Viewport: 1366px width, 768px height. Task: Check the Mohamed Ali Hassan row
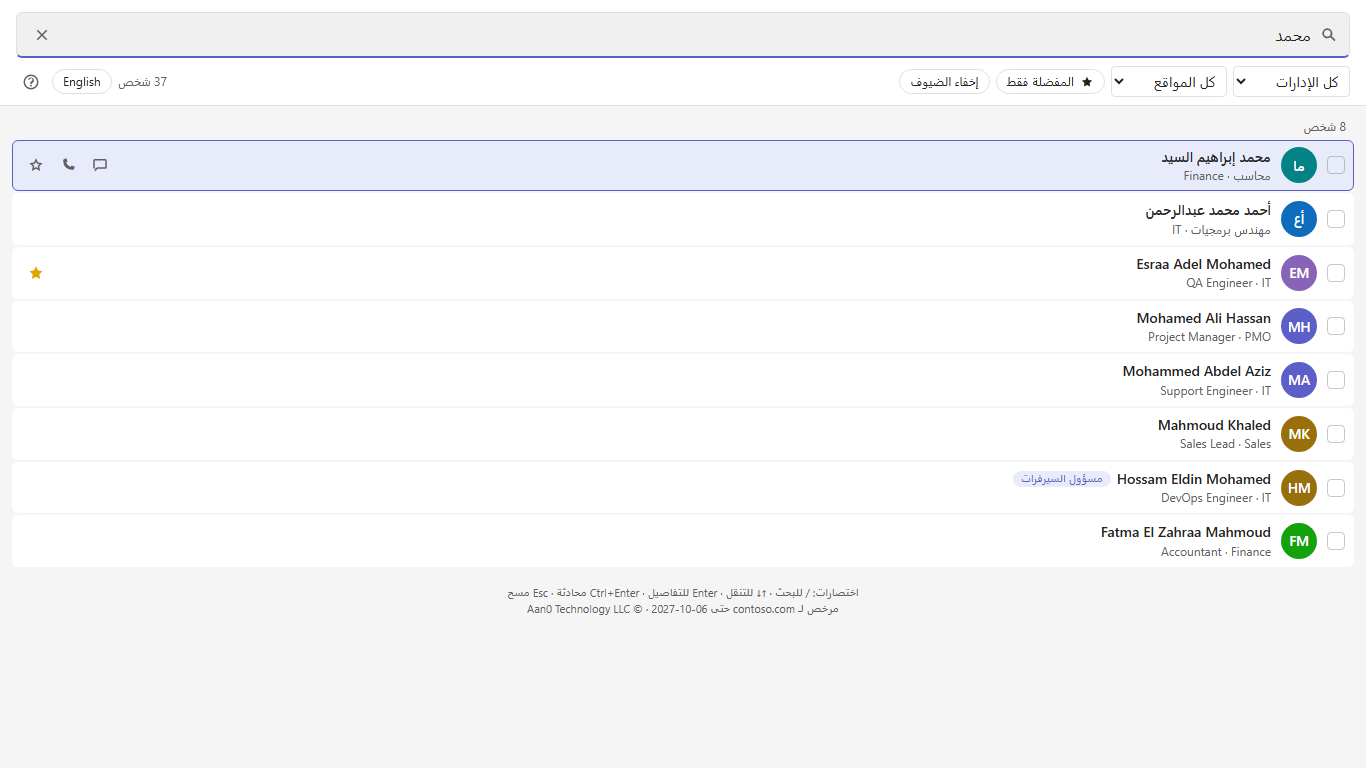(1336, 327)
